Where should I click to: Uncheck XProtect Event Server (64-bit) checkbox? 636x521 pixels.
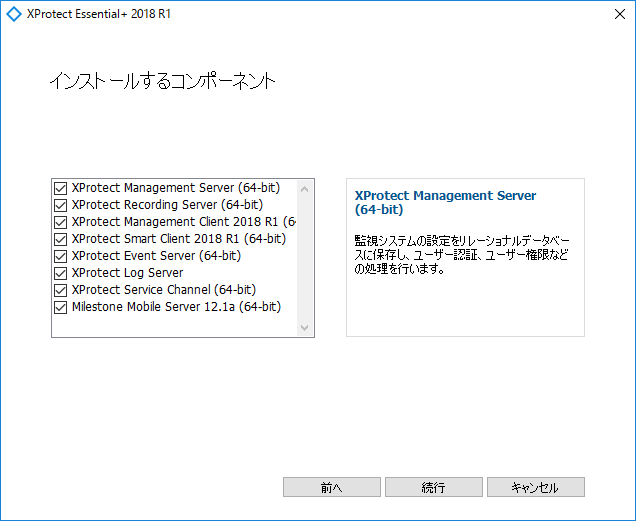tap(60, 256)
